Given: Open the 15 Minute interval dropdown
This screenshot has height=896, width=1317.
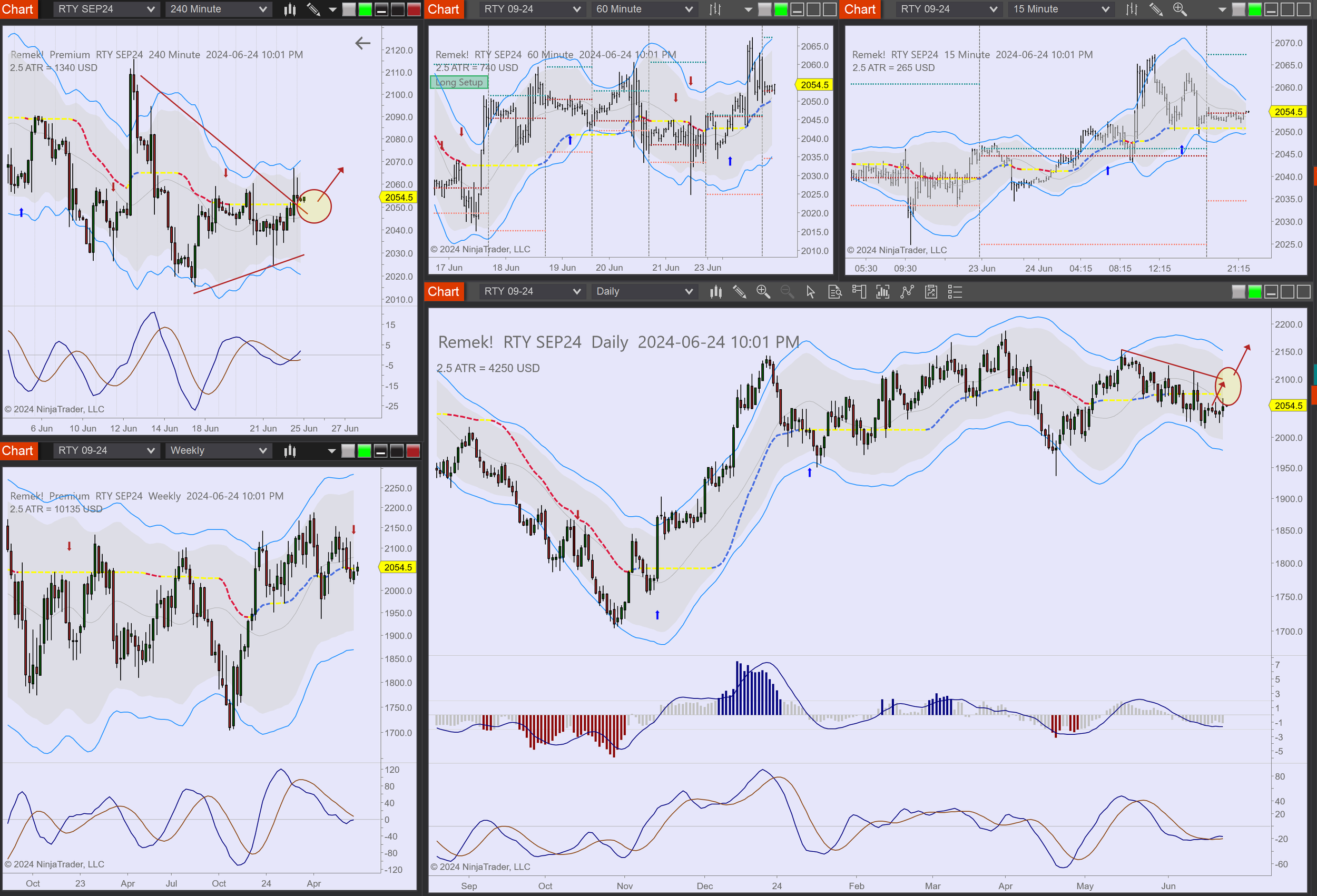Looking at the screenshot, I should [x=1061, y=9].
